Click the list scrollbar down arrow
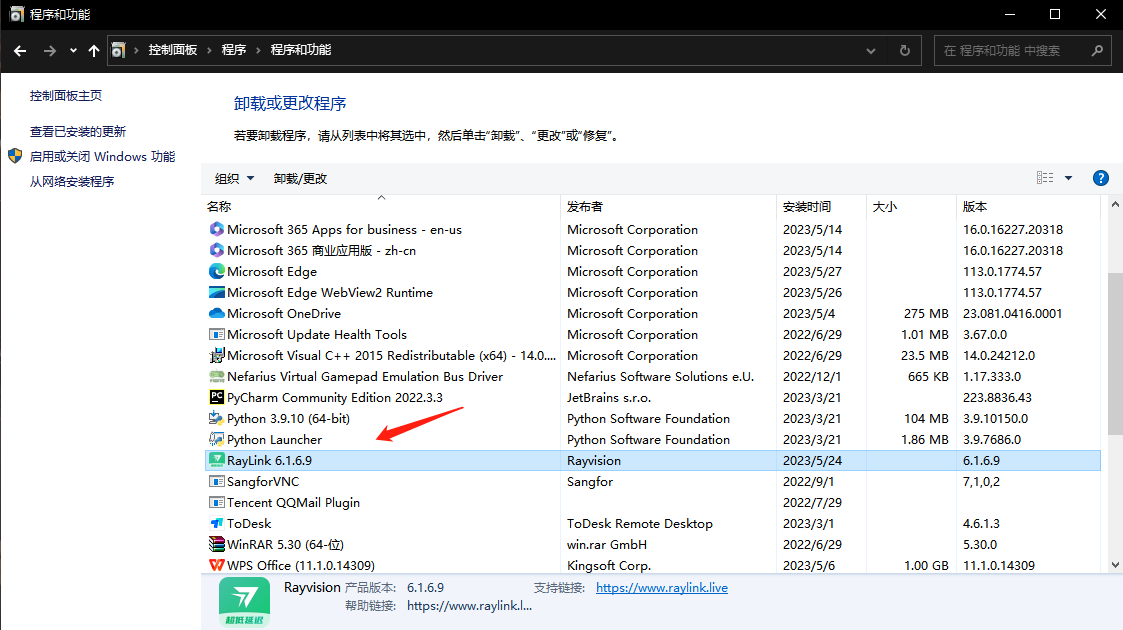This screenshot has height=630, width=1123. [x=1115, y=565]
